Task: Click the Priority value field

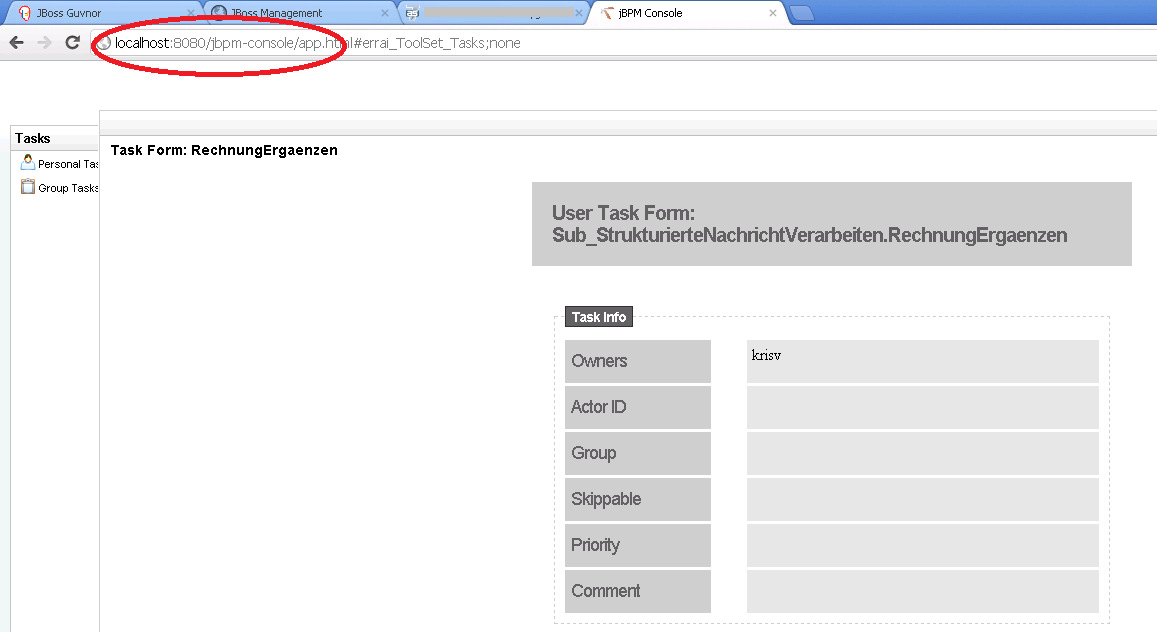Action: (922, 545)
